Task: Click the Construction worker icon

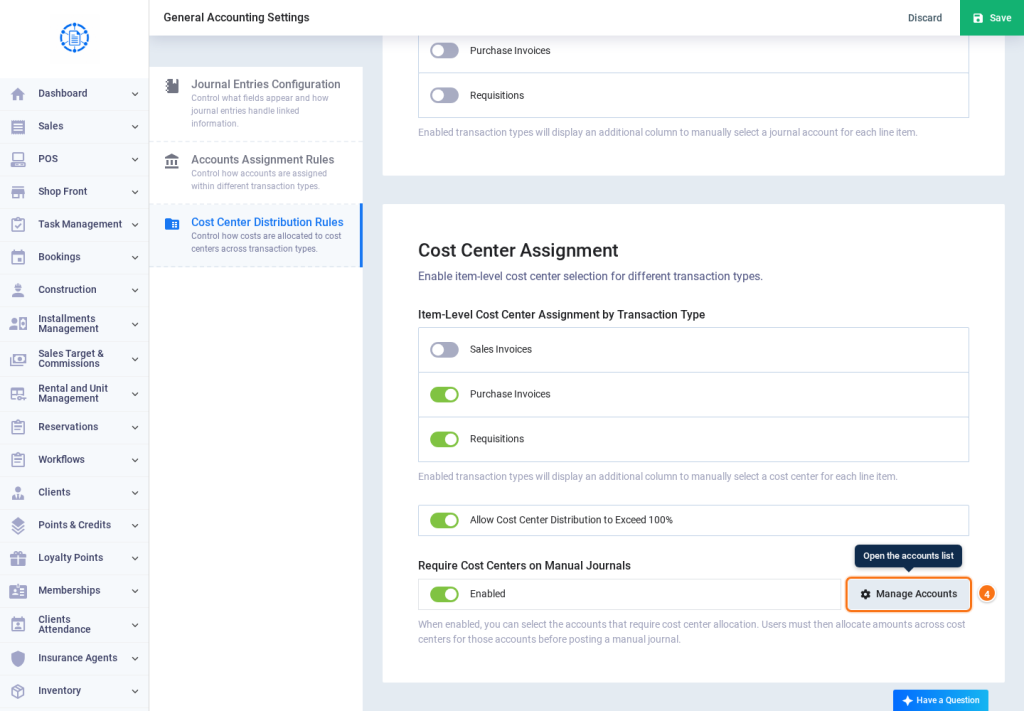Action: (x=18, y=290)
